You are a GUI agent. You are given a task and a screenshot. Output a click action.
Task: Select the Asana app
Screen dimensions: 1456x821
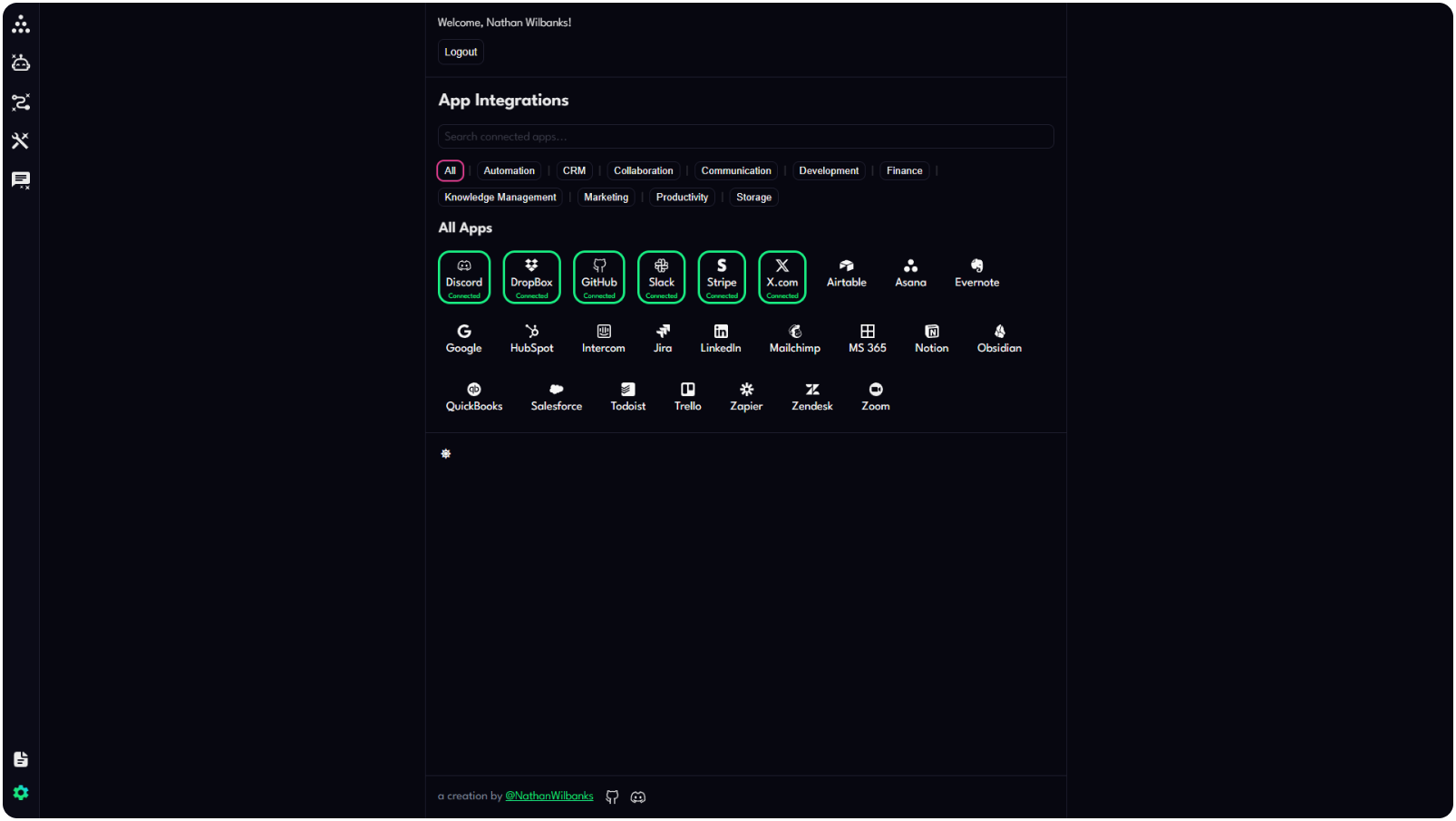(x=911, y=274)
